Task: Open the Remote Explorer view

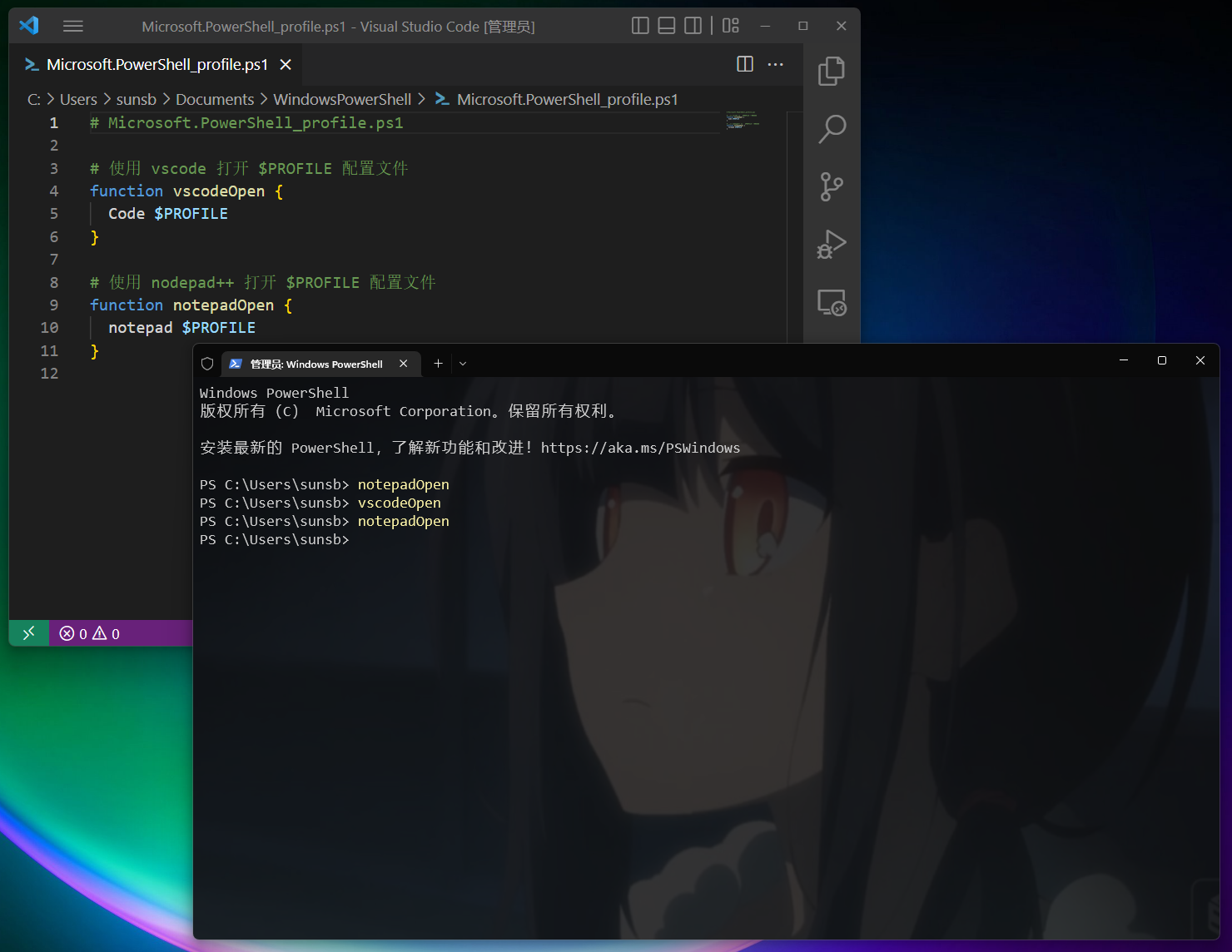Action: click(x=831, y=302)
